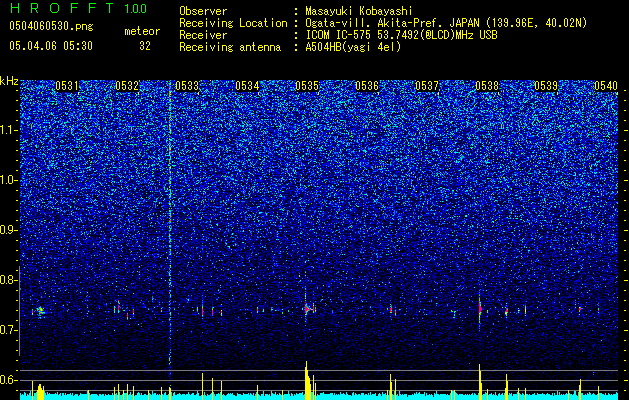Click the 0539 time marker
Viewport: 629px width, 400px height.
[546, 86]
